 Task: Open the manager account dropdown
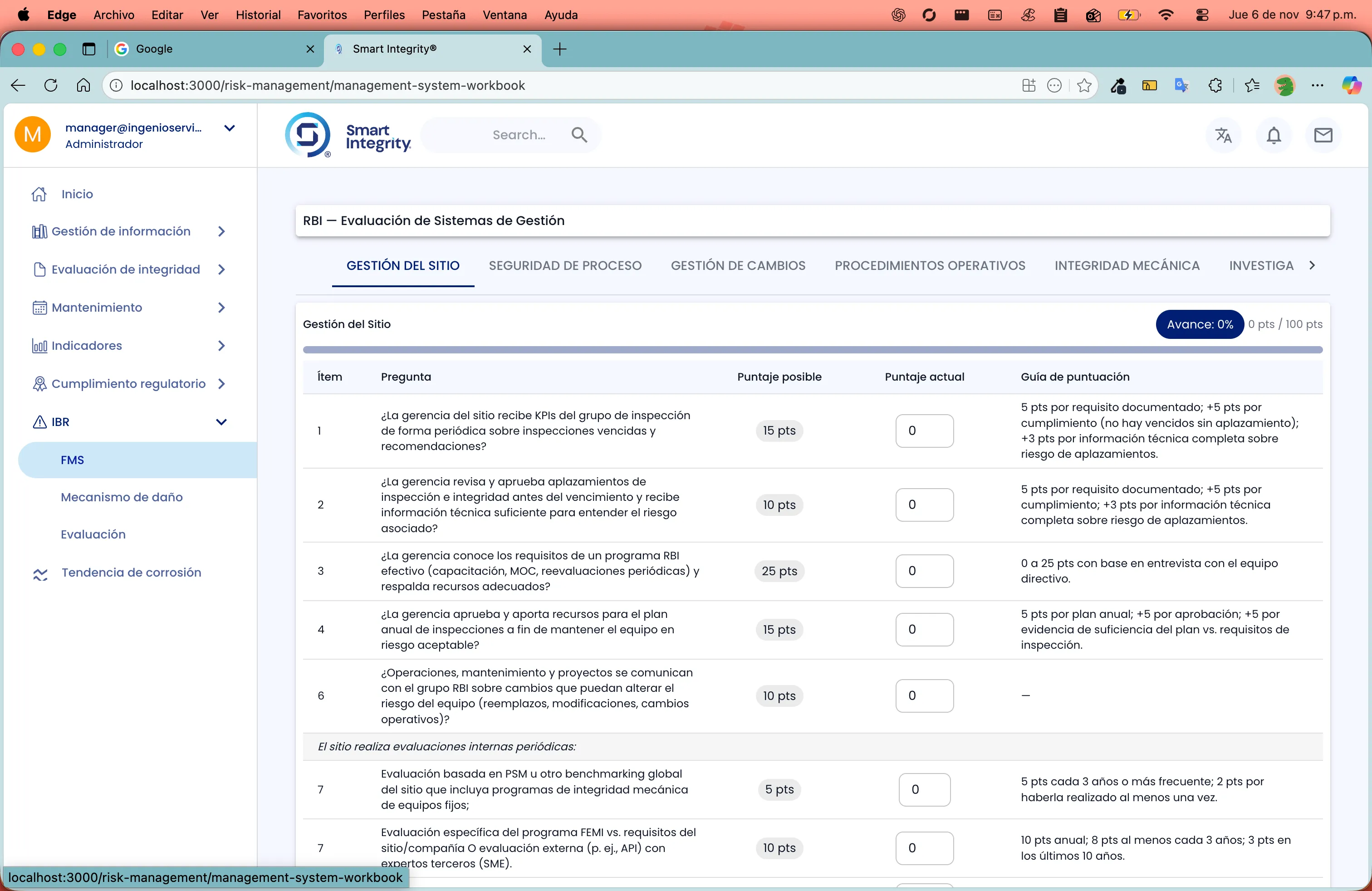230,128
